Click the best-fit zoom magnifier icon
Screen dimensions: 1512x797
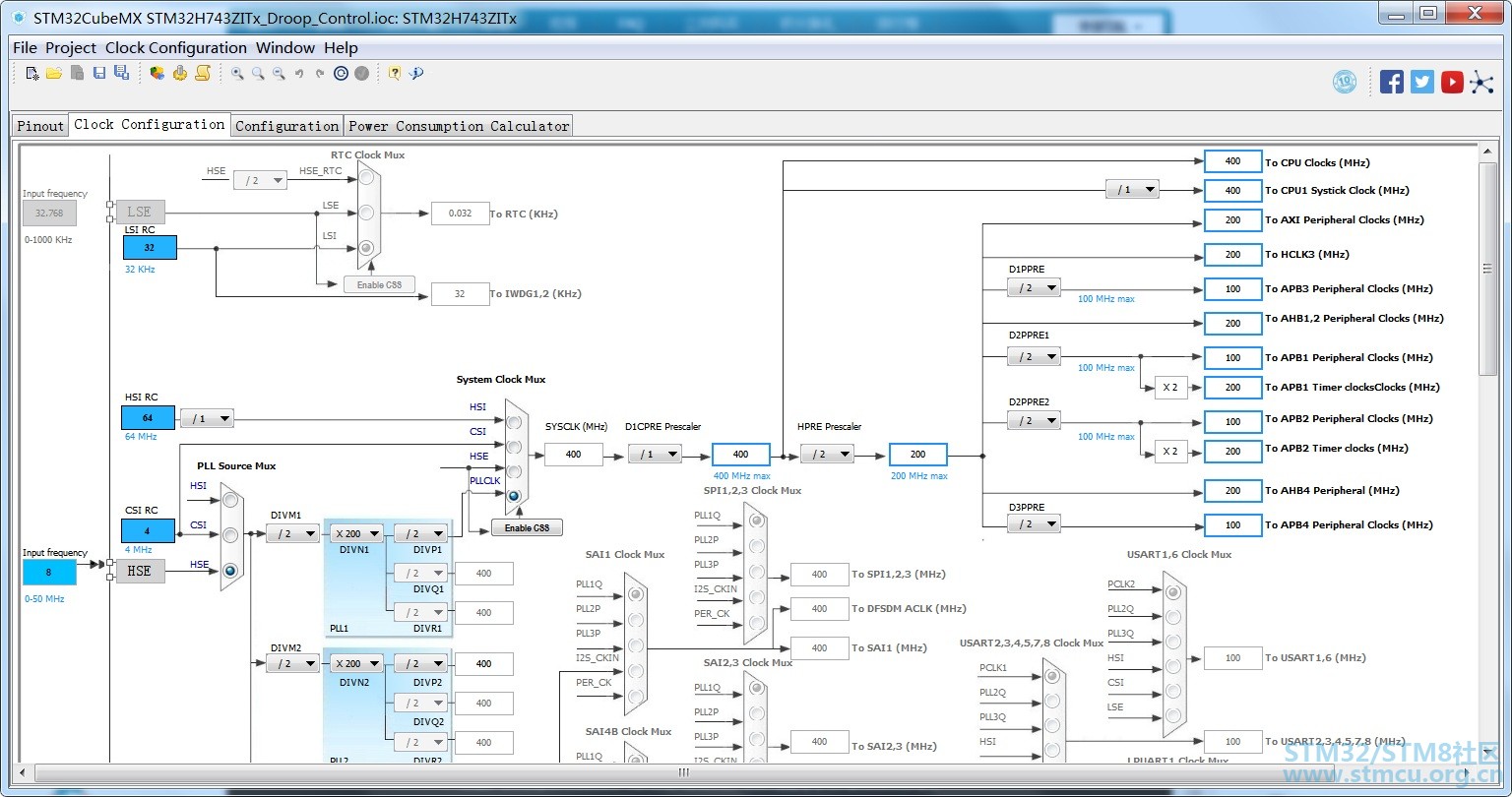click(258, 73)
